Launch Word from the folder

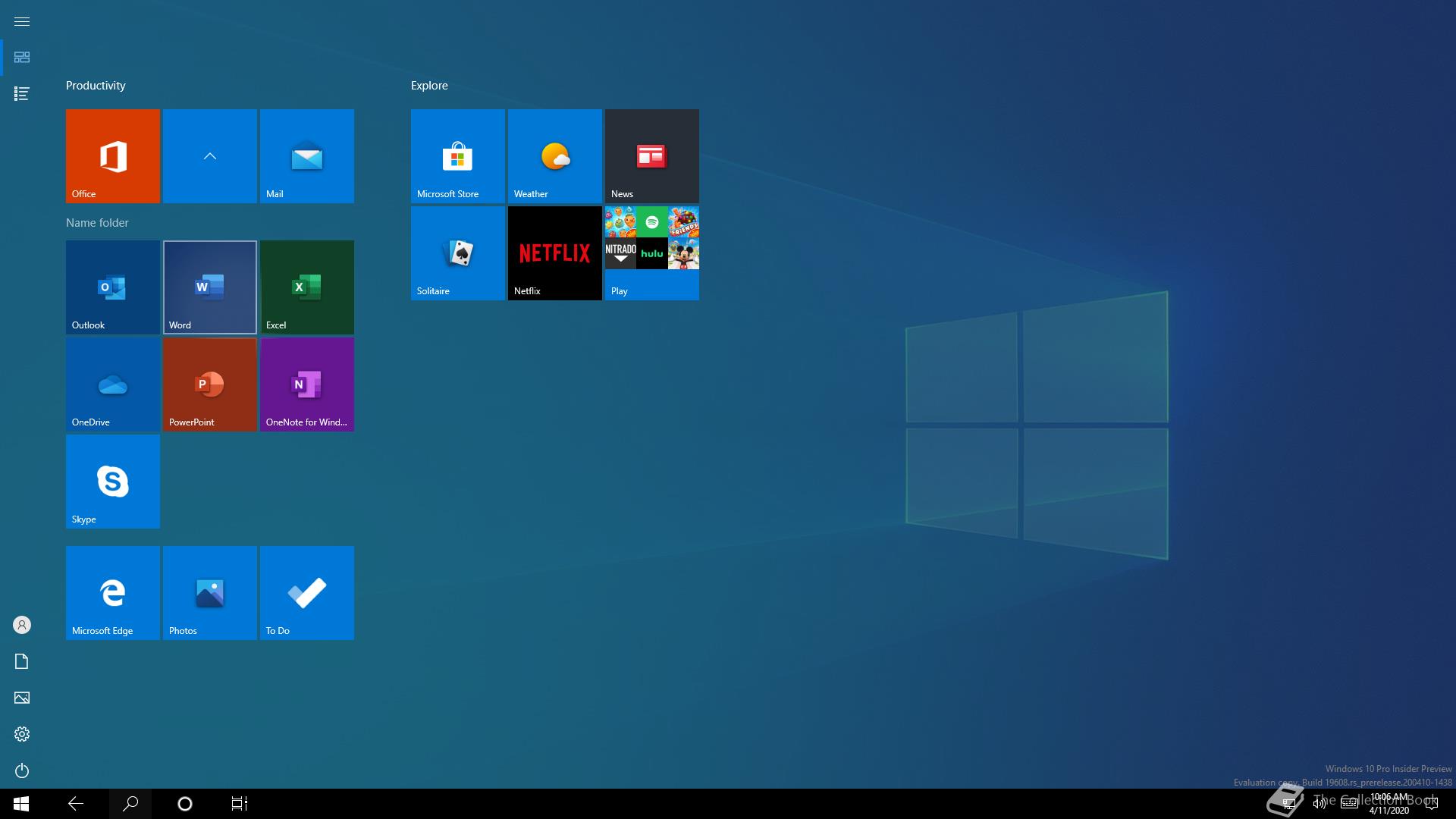[210, 287]
